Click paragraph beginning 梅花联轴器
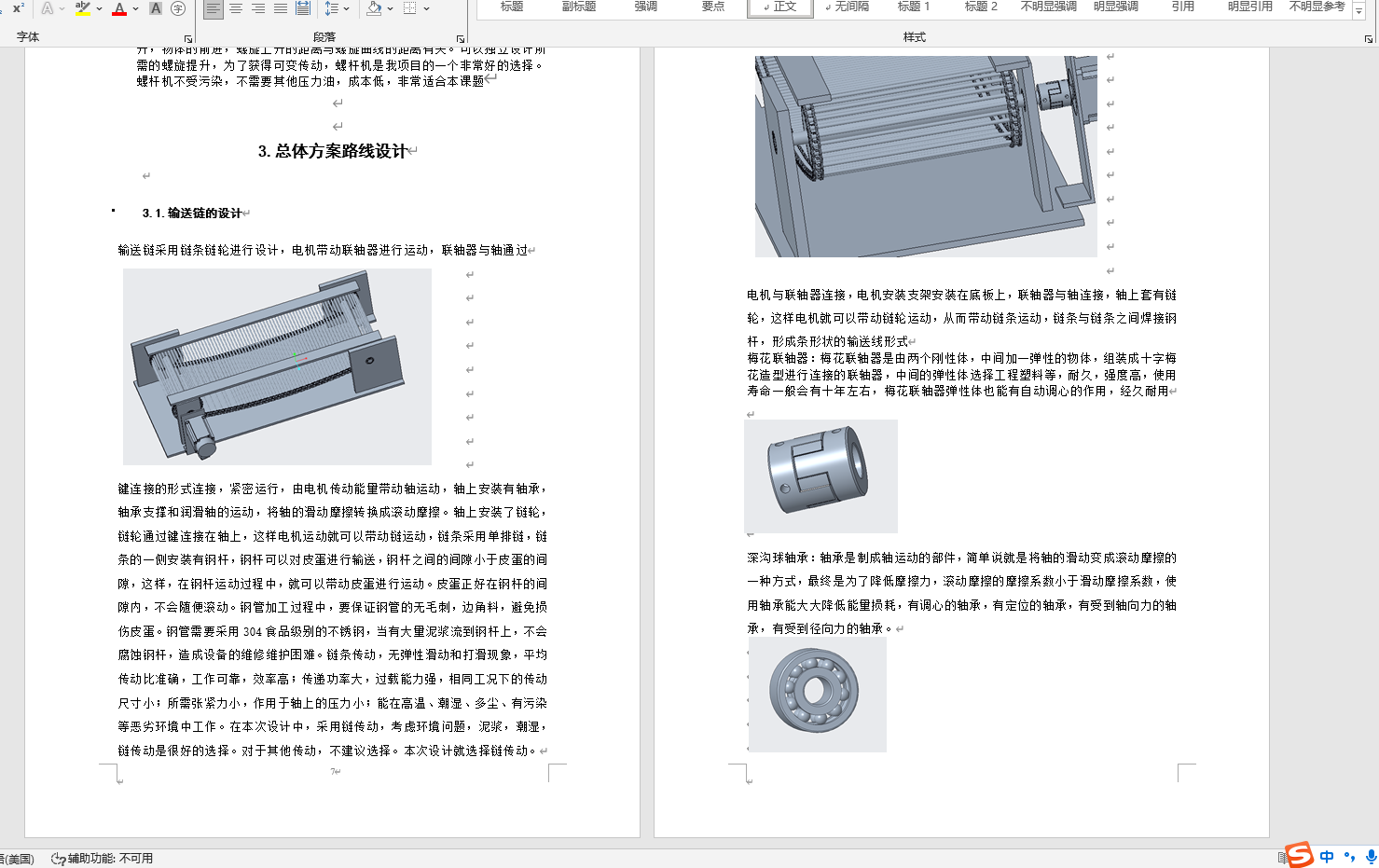 point(961,375)
